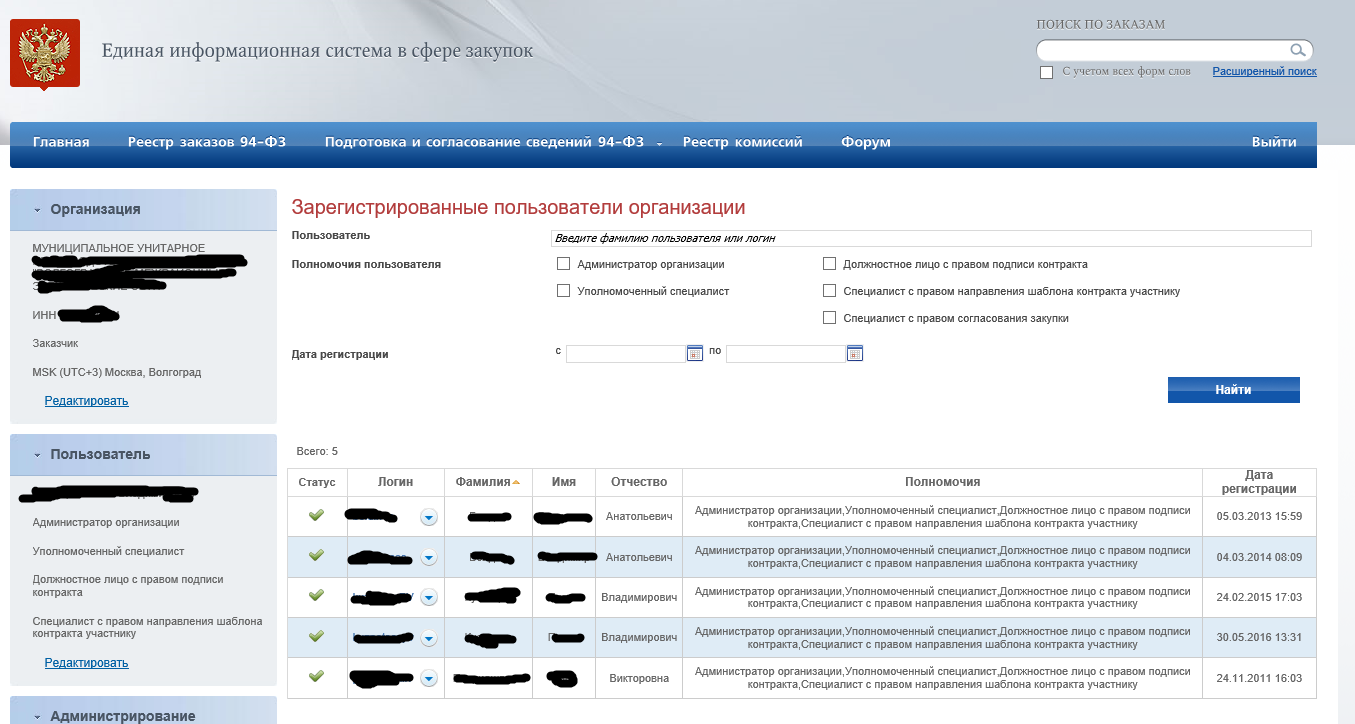Image resolution: width=1355 pixels, height=724 pixels.
Task: Click the green status checkmark in first row
Action: [x=316, y=515]
